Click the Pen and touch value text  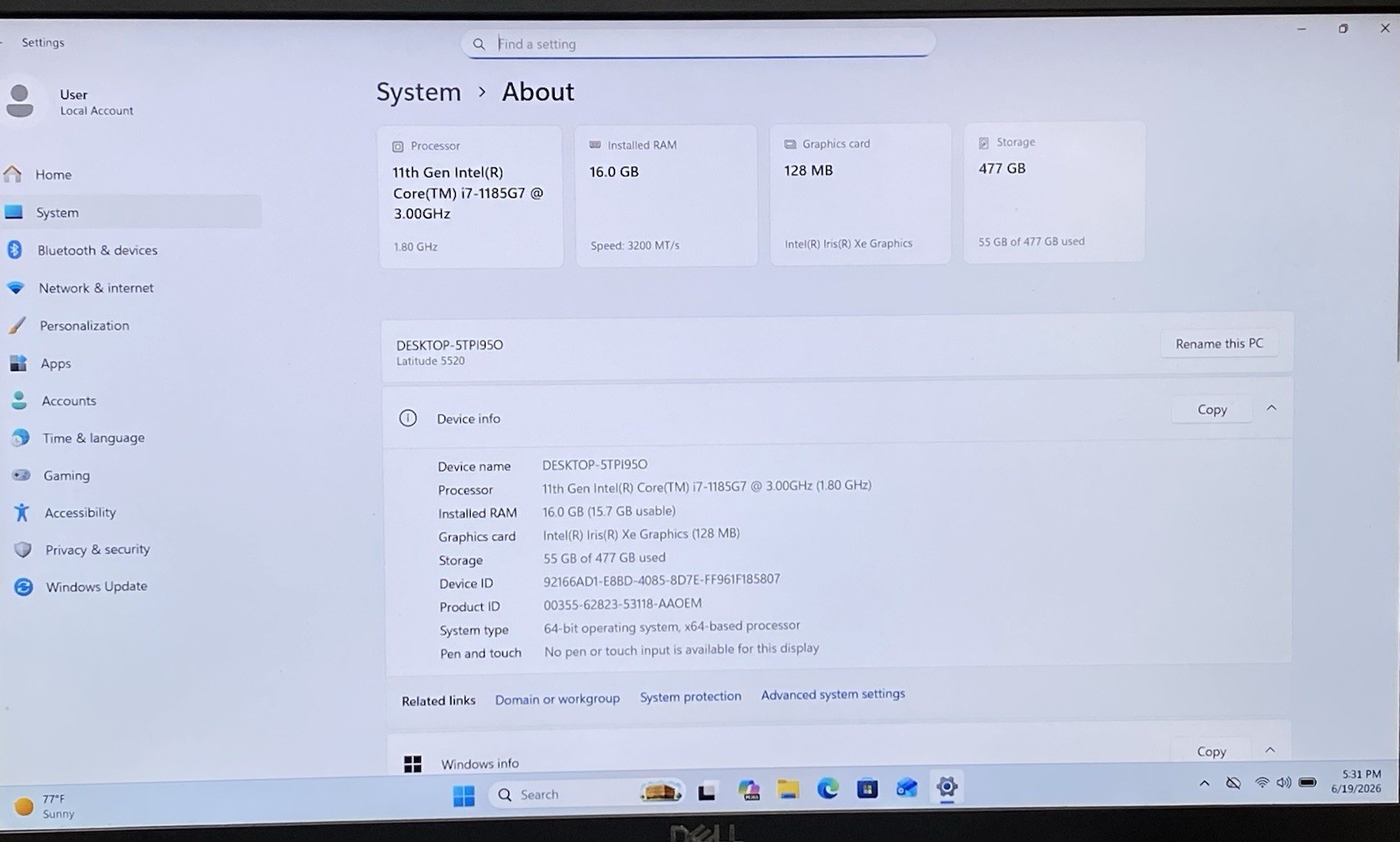tap(682, 649)
